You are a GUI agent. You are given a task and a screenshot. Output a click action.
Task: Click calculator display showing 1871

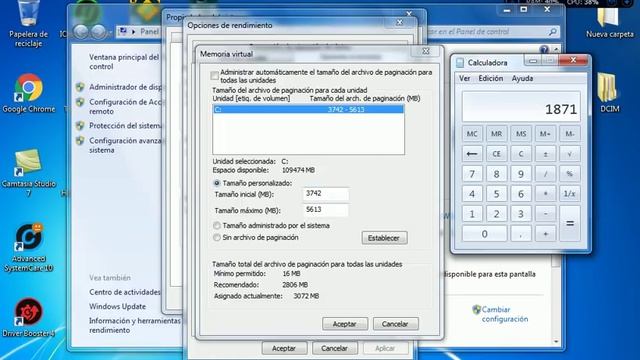pyautogui.click(x=521, y=107)
